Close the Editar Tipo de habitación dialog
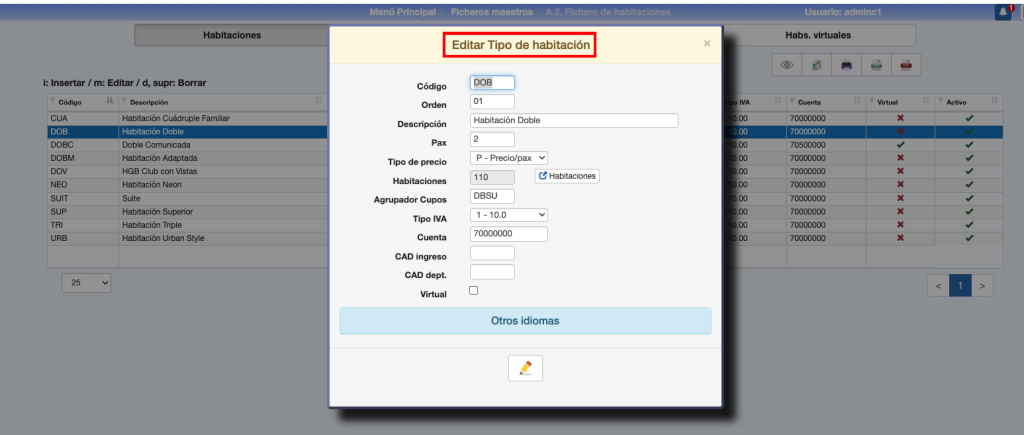This screenshot has height=435, width=1024. [707, 44]
